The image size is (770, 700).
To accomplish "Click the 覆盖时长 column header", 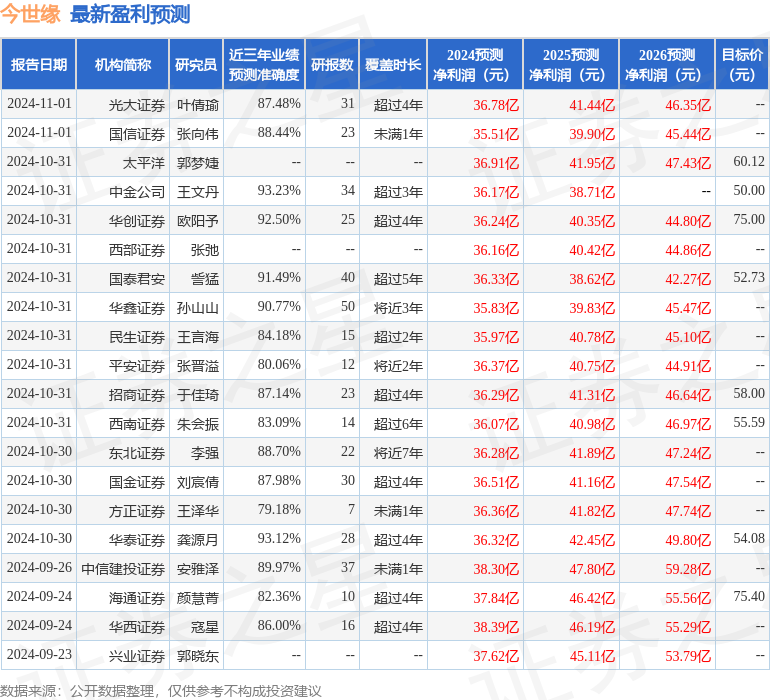I will tap(393, 65).
